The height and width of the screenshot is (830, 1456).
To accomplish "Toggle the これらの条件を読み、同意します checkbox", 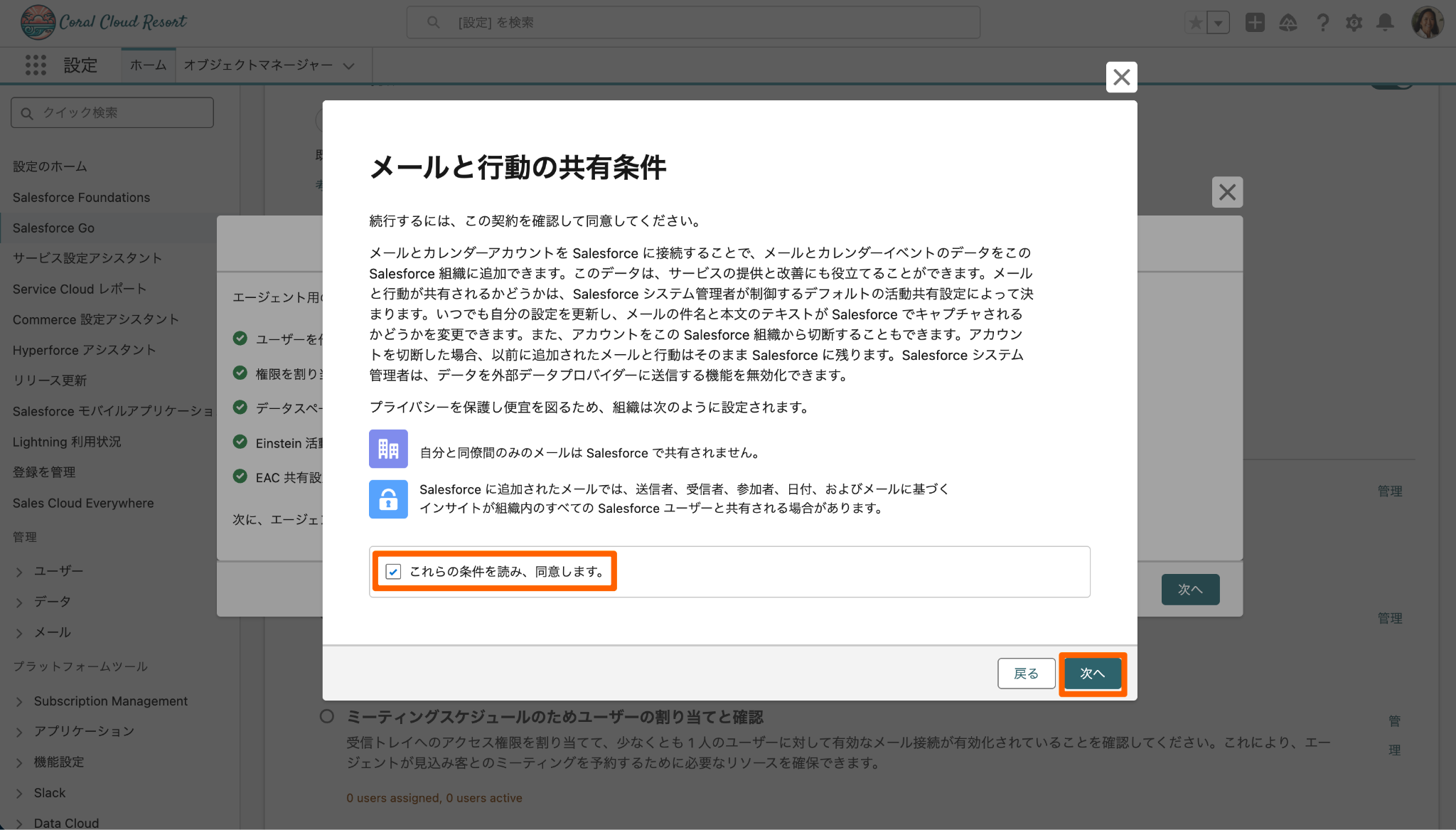I will tap(393, 571).
